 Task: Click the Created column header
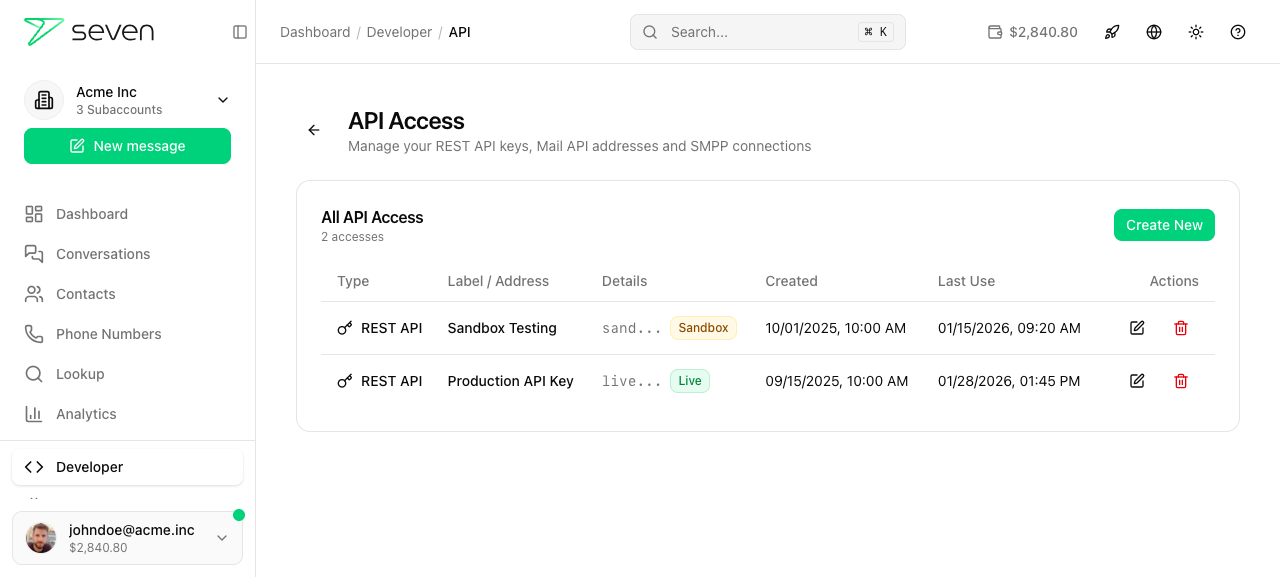tap(791, 281)
